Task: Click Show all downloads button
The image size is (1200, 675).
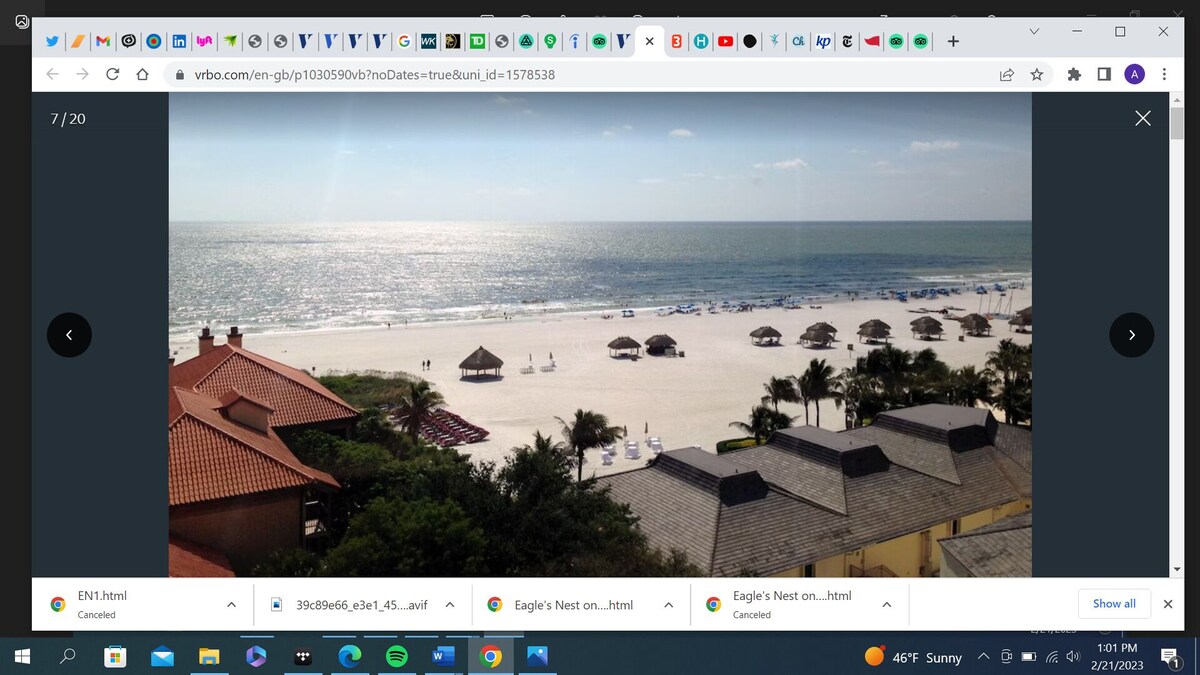Action: [1113, 603]
